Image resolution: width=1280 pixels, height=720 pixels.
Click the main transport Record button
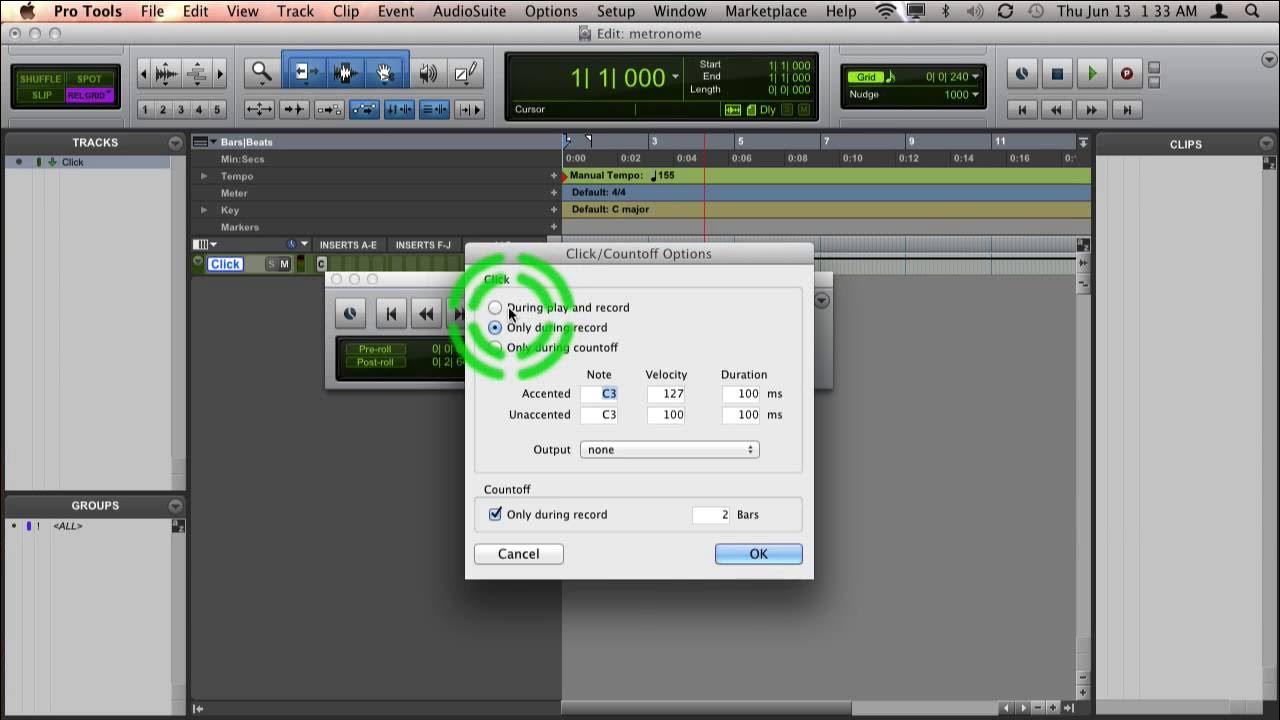1127,73
